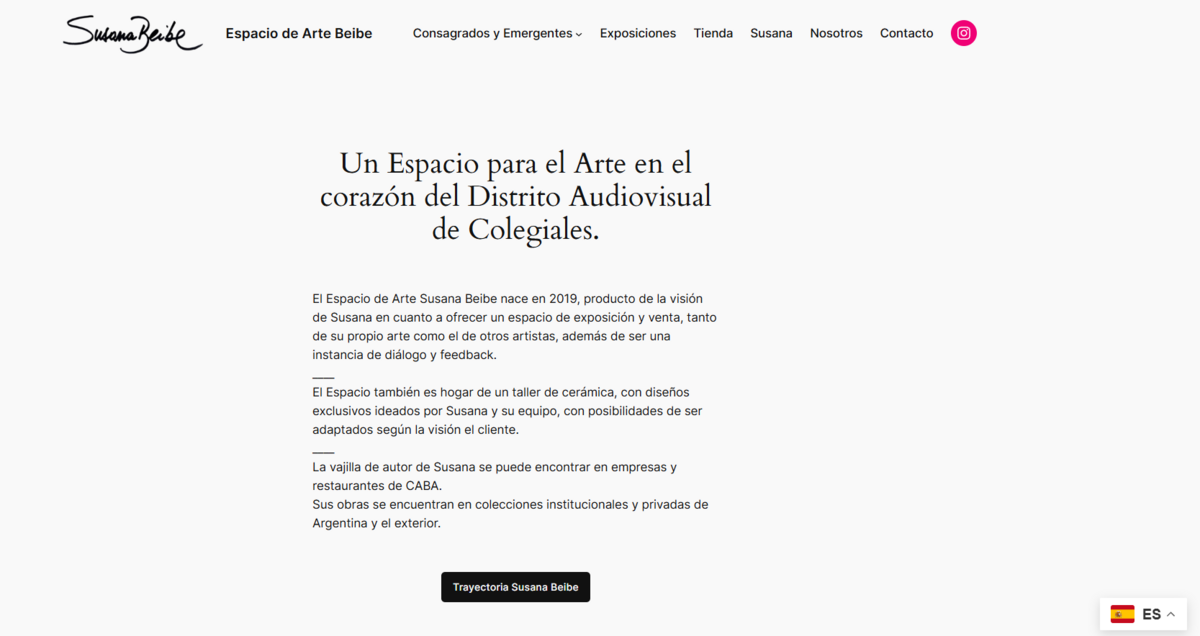Open the Instagram profile icon
Viewport: 1200px width, 636px height.
pyautogui.click(x=963, y=33)
